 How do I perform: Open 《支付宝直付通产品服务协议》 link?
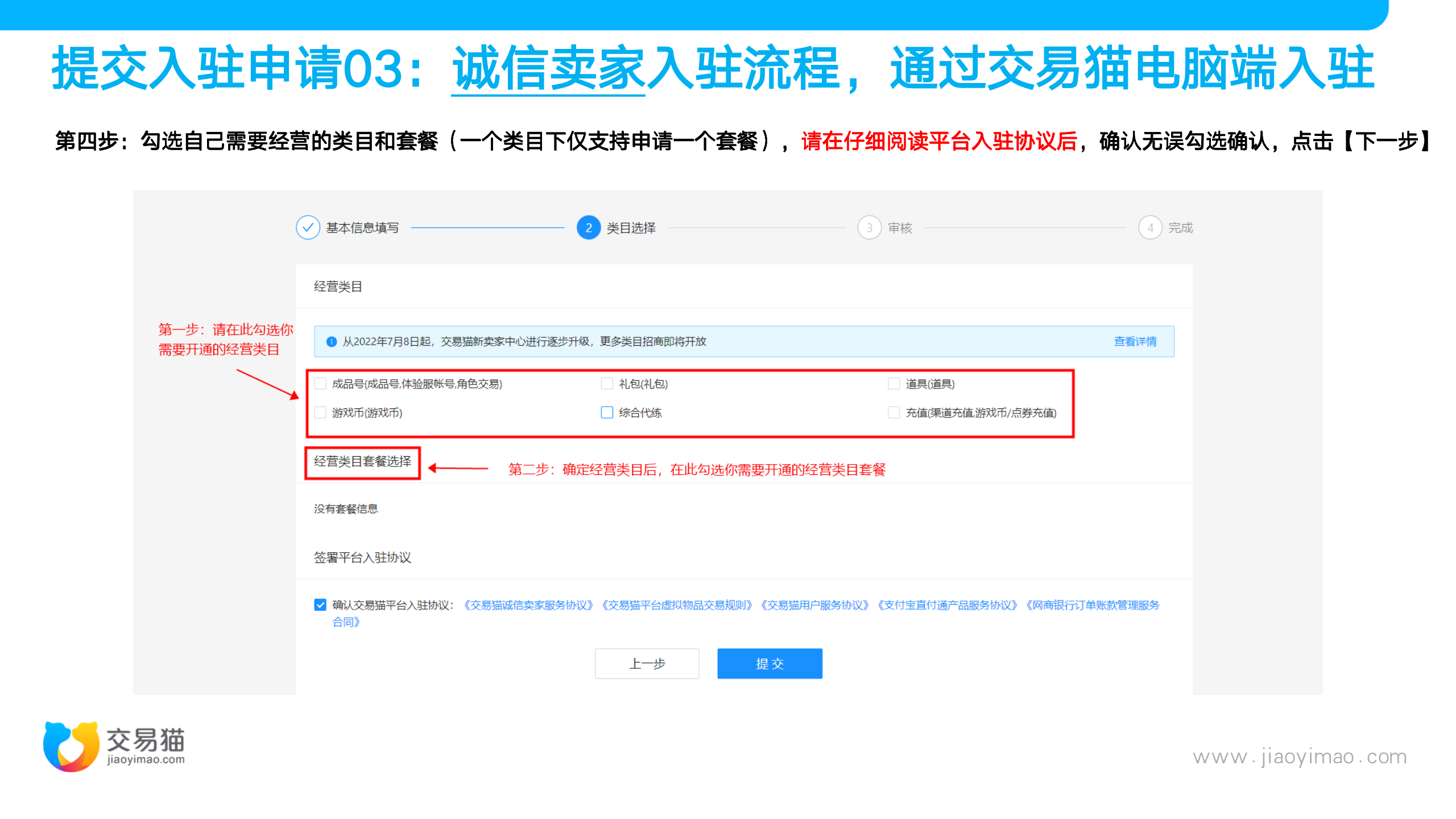tap(947, 605)
